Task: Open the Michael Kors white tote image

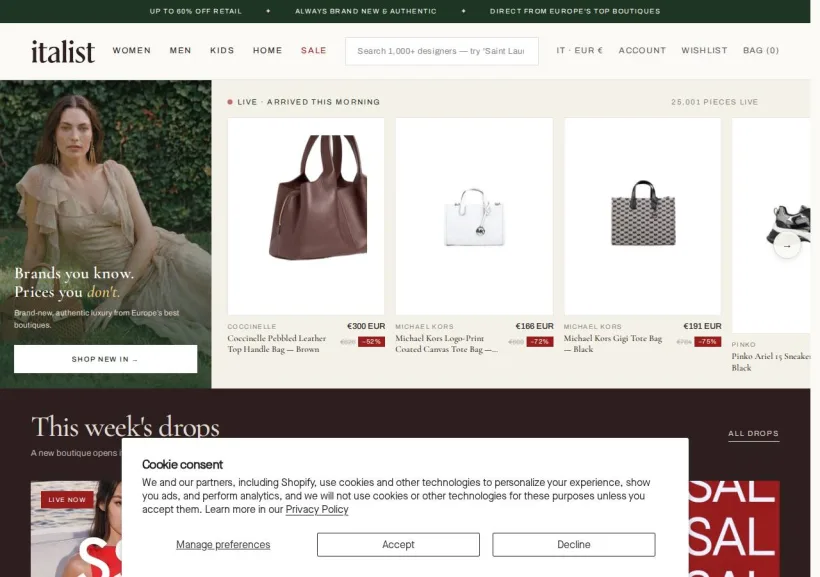Action: (474, 216)
